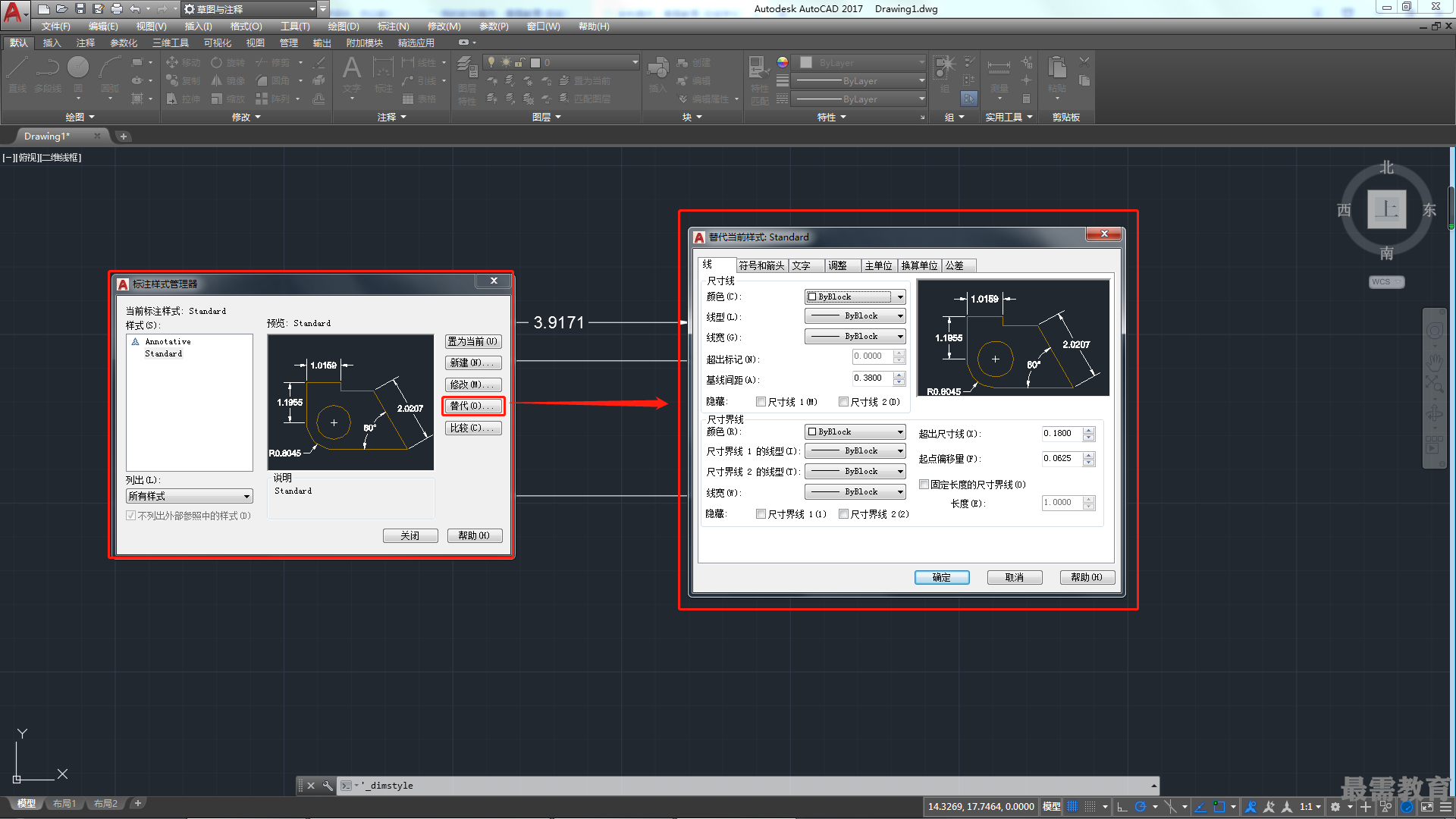This screenshot has height=819, width=1456.
Task: Switch to the 注释 ribbon tab
Action: point(85,43)
